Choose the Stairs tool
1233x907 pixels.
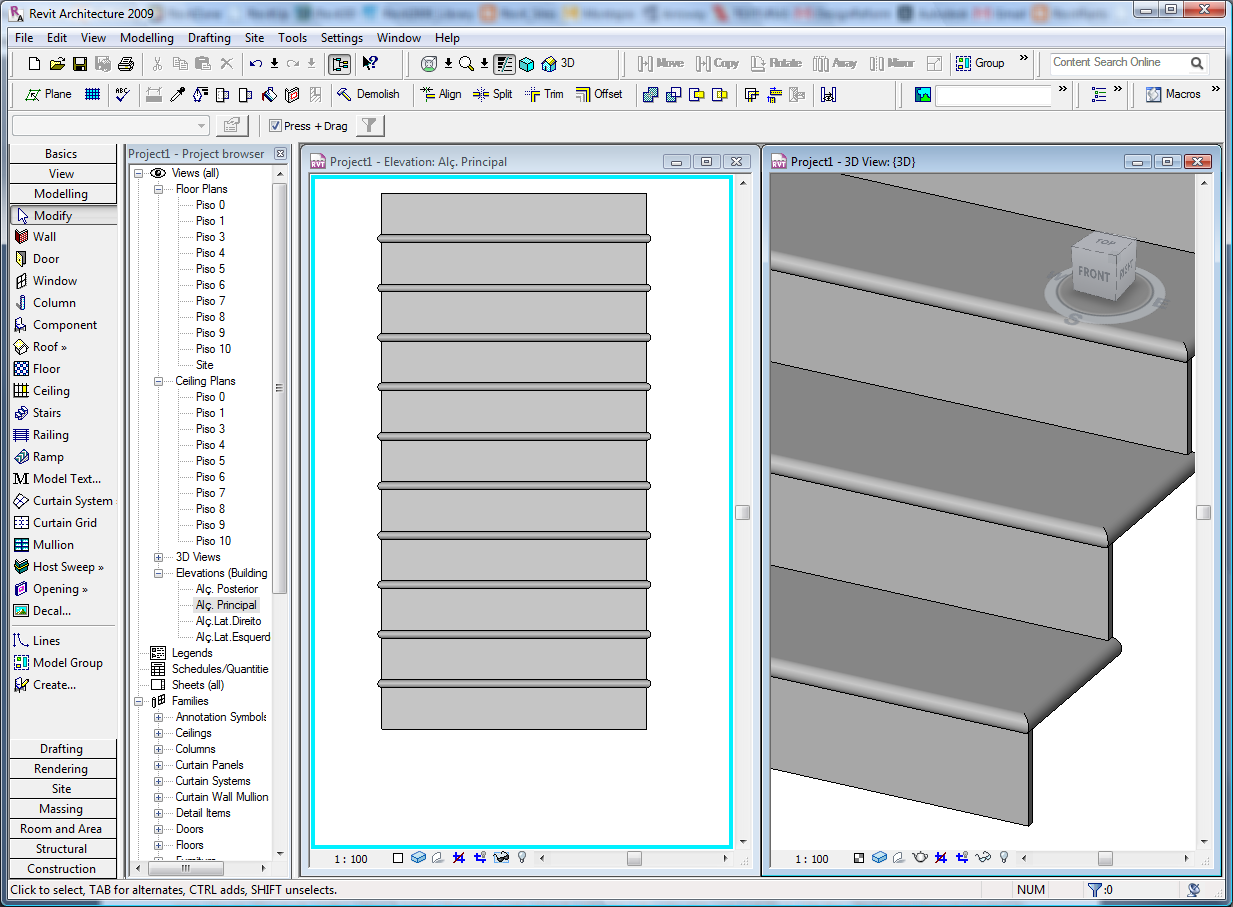pyautogui.click(x=46, y=413)
